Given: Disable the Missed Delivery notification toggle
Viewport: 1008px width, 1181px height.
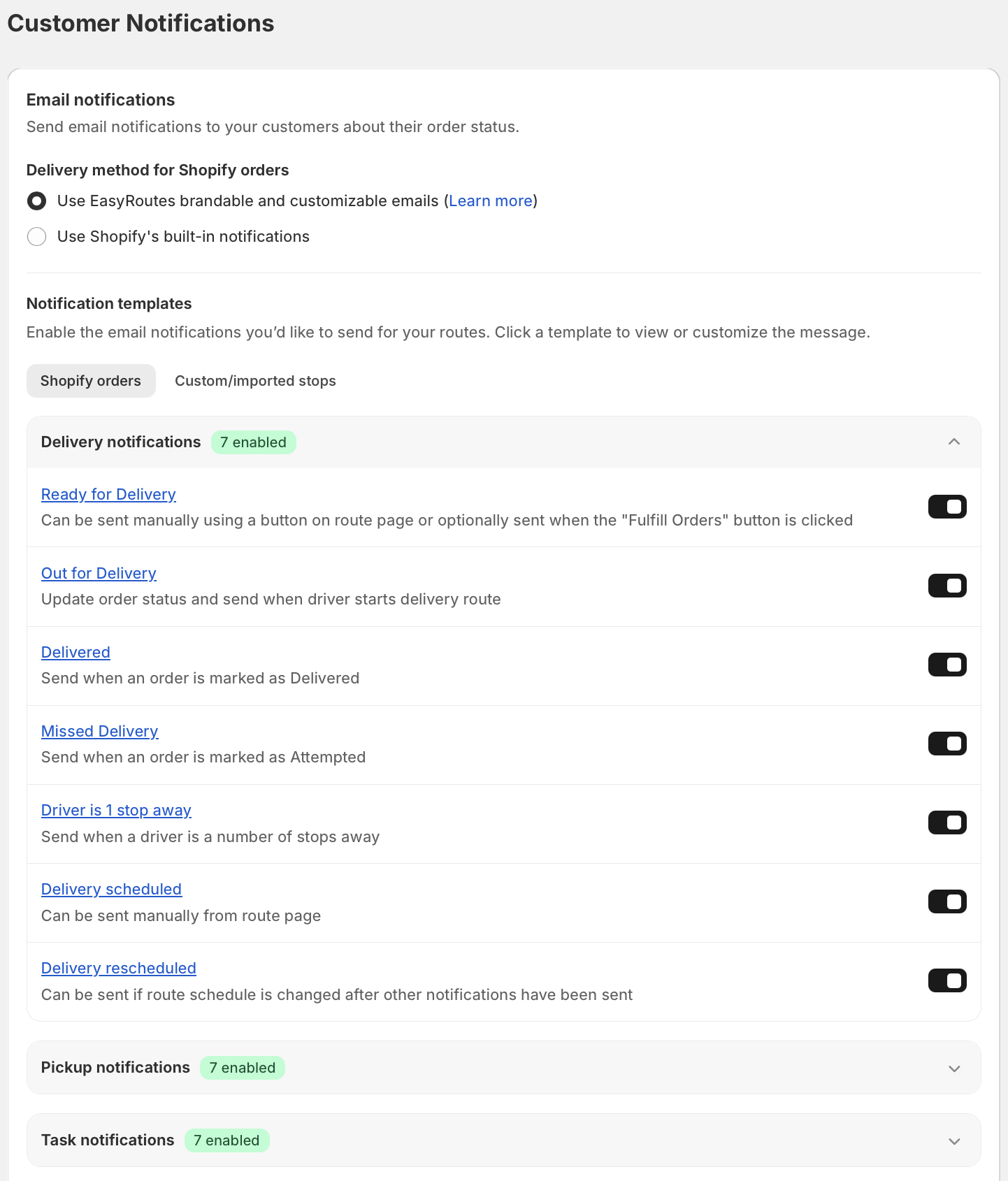Looking at the screenshot, I should (947, 744).
